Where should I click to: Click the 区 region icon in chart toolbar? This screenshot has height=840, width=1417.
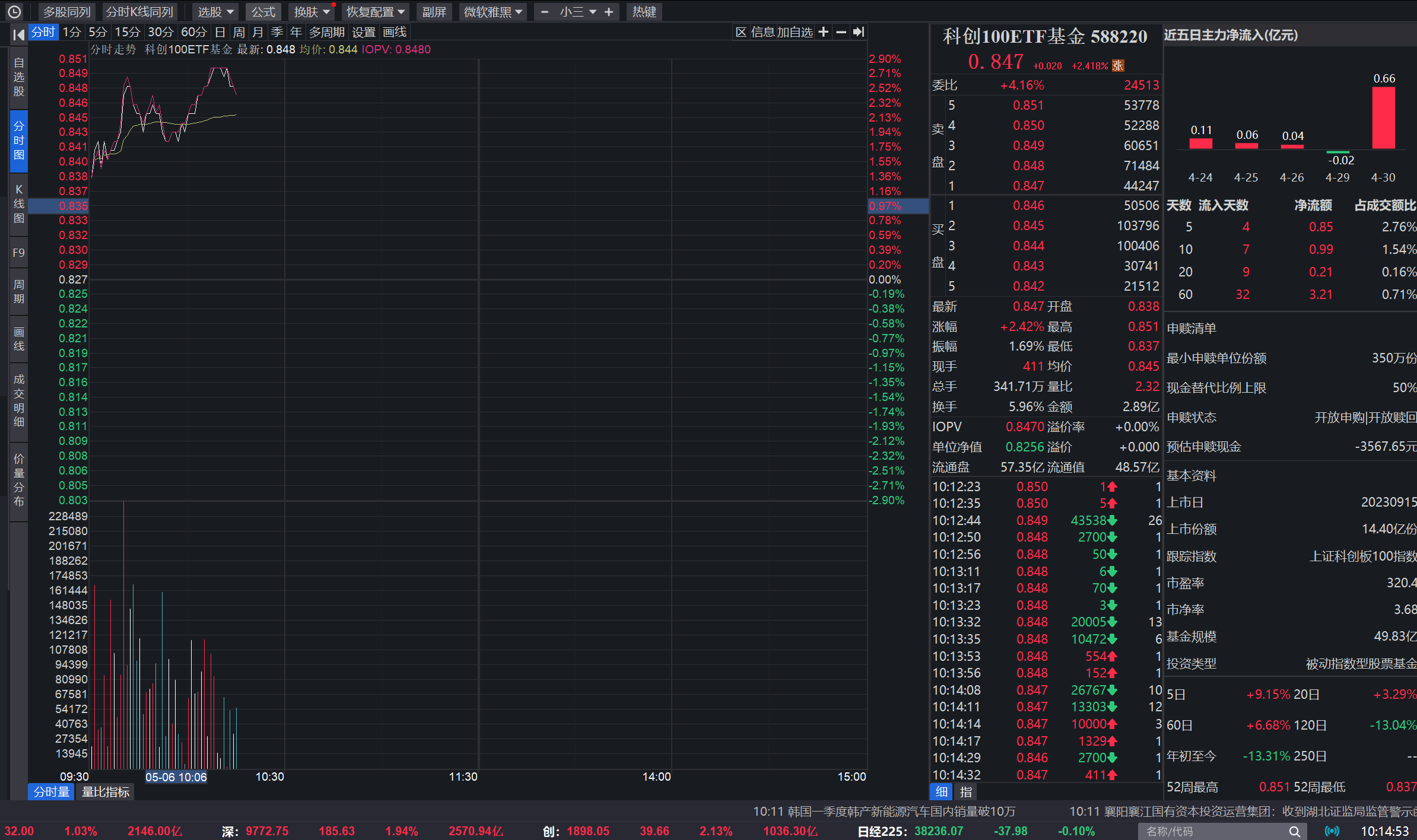coord(741,32)
